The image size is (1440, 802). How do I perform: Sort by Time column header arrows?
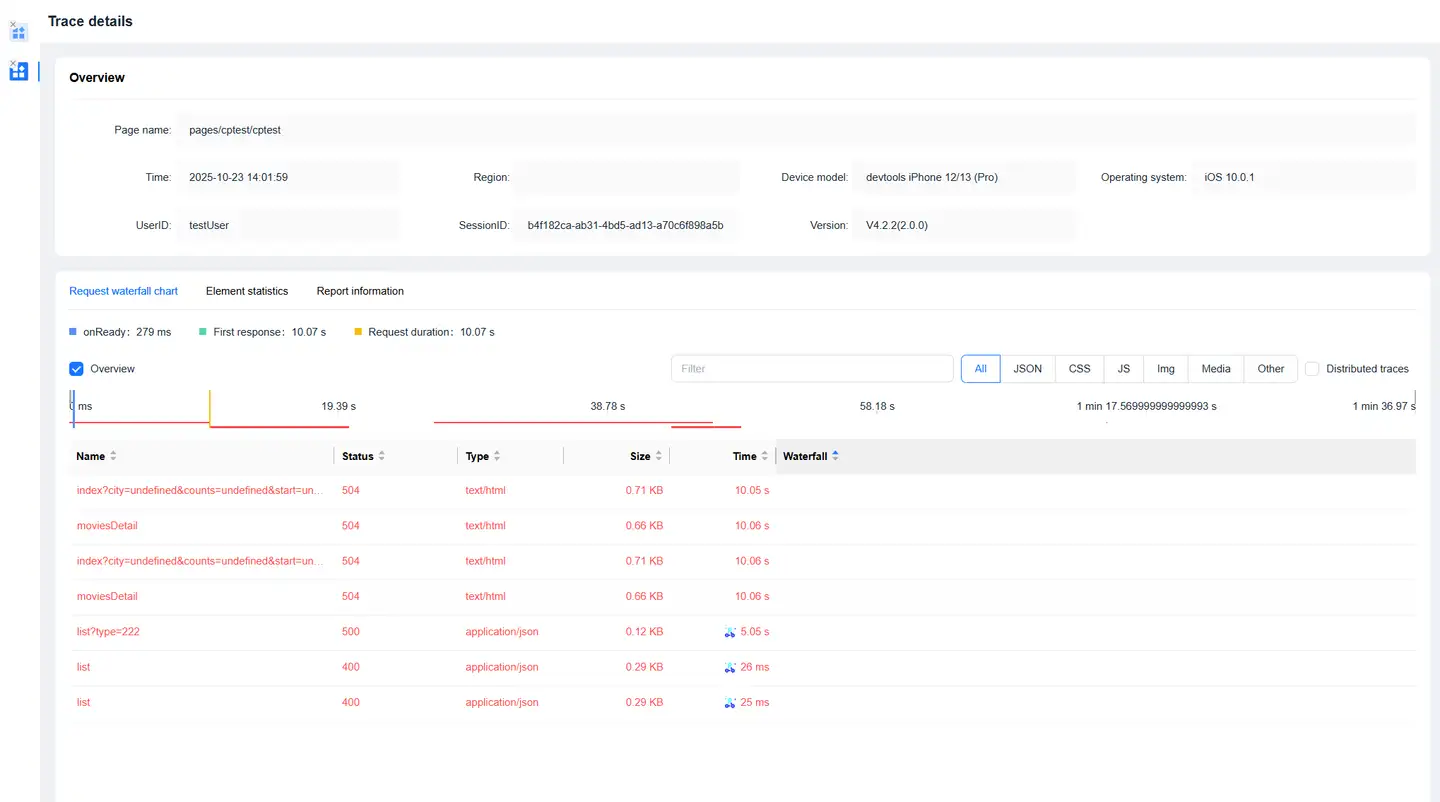pyautogui.click(x=765, y=456)
